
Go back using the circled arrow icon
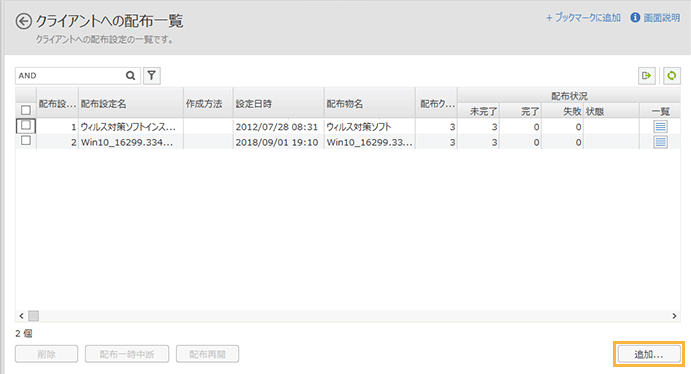[x=23, y=21]
